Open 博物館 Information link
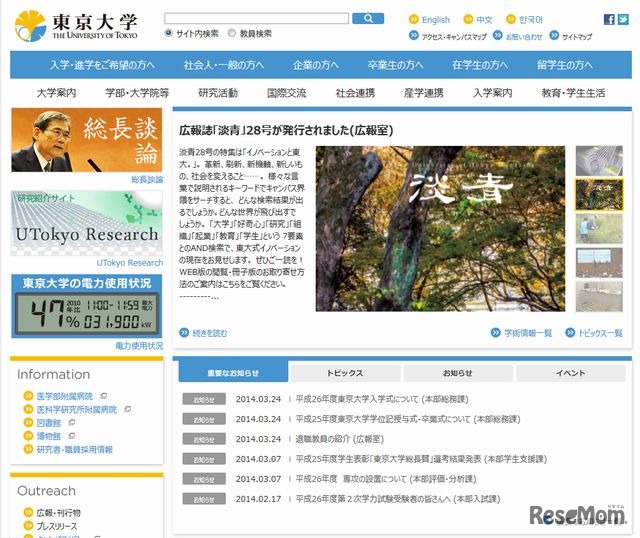Viewport: 640px width, 538px height. coord(49,436)
